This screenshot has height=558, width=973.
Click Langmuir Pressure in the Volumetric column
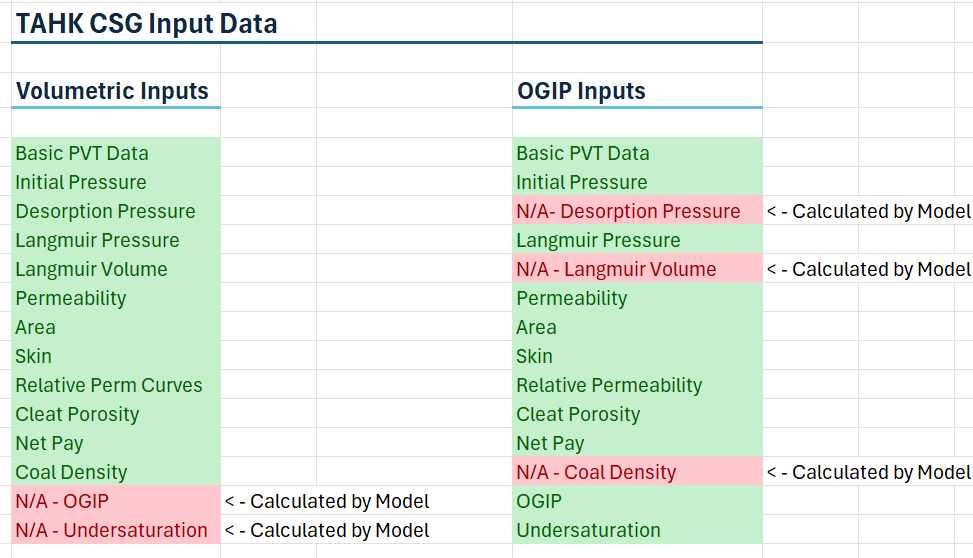pyautogui.click(x=97, y=240)
